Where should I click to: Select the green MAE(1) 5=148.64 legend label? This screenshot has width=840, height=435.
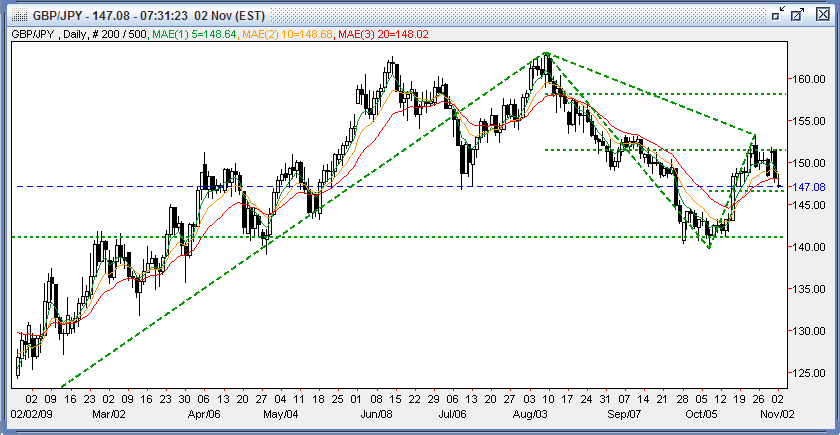[196, 34]
